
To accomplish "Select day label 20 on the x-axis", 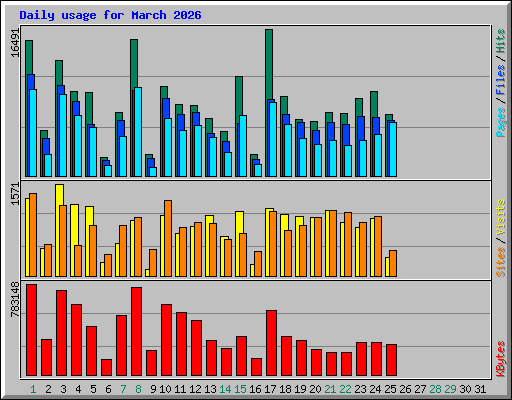I will pyautogui.click(x=315, y=389).
